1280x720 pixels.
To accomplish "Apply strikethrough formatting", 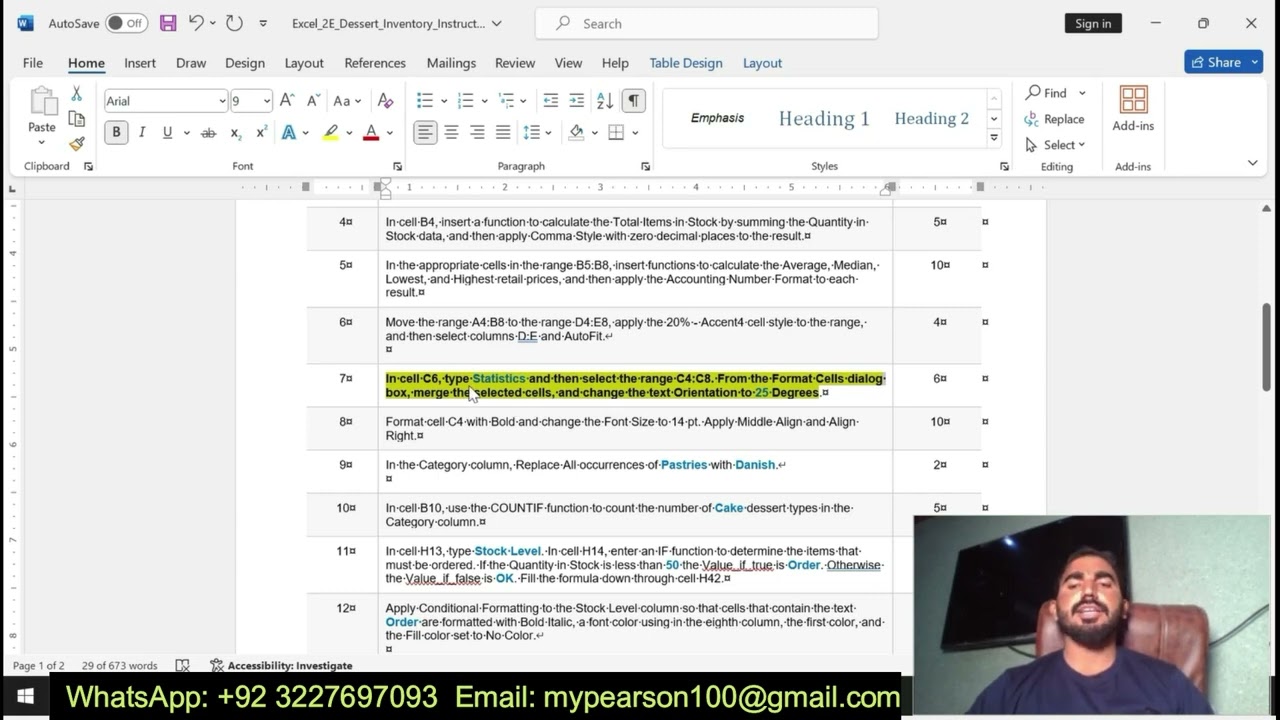I will point(208,133).
